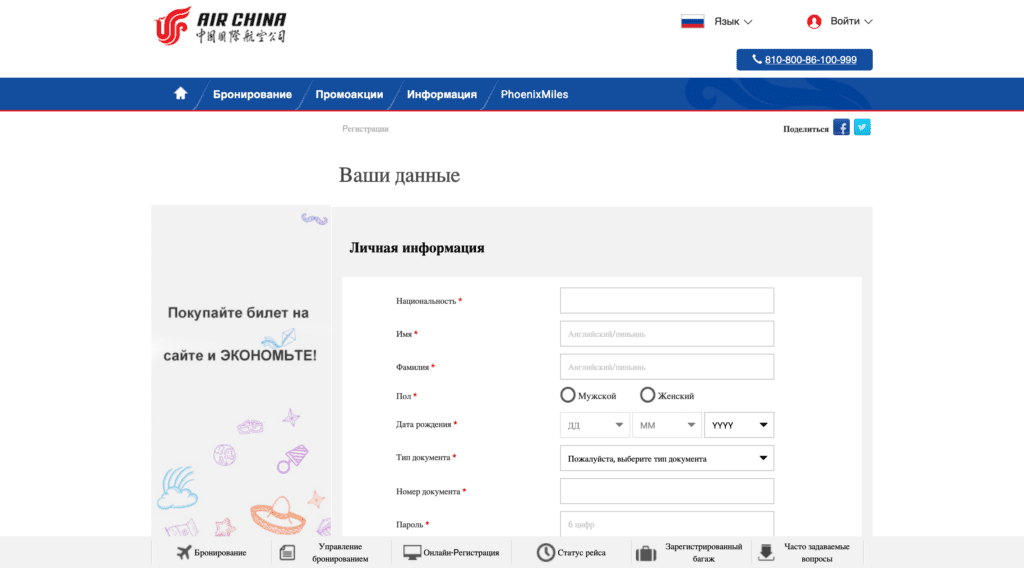The image size is (1024, 568).
Task: Click manage booking document icon
Action: pos(287,552)
